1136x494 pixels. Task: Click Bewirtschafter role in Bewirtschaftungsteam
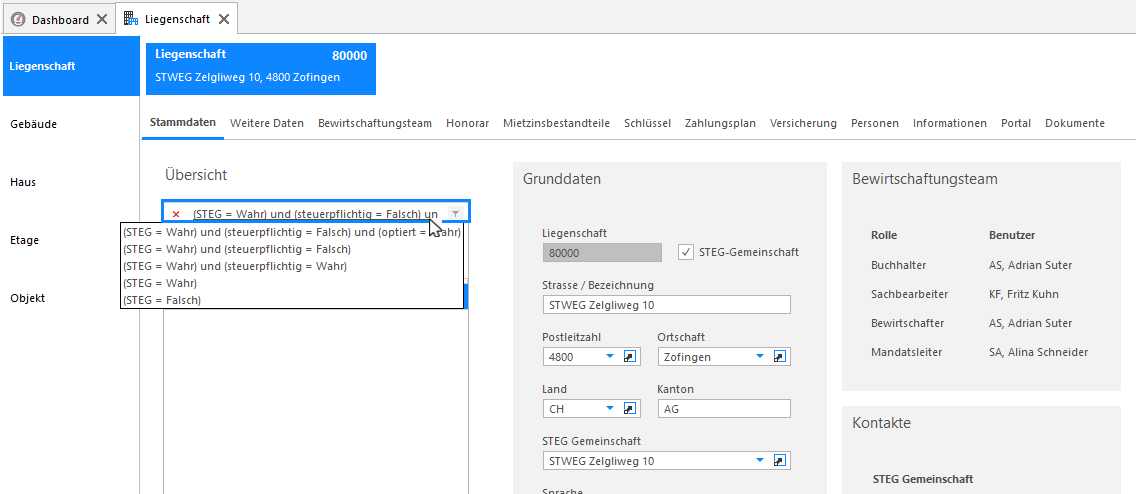coord(908,323)
